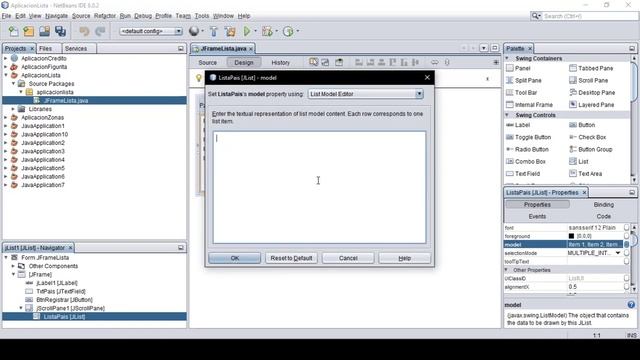Collapse the Swing Containers palette section
This screenshot has height=360, width=640.
click(x=507, y=58)
